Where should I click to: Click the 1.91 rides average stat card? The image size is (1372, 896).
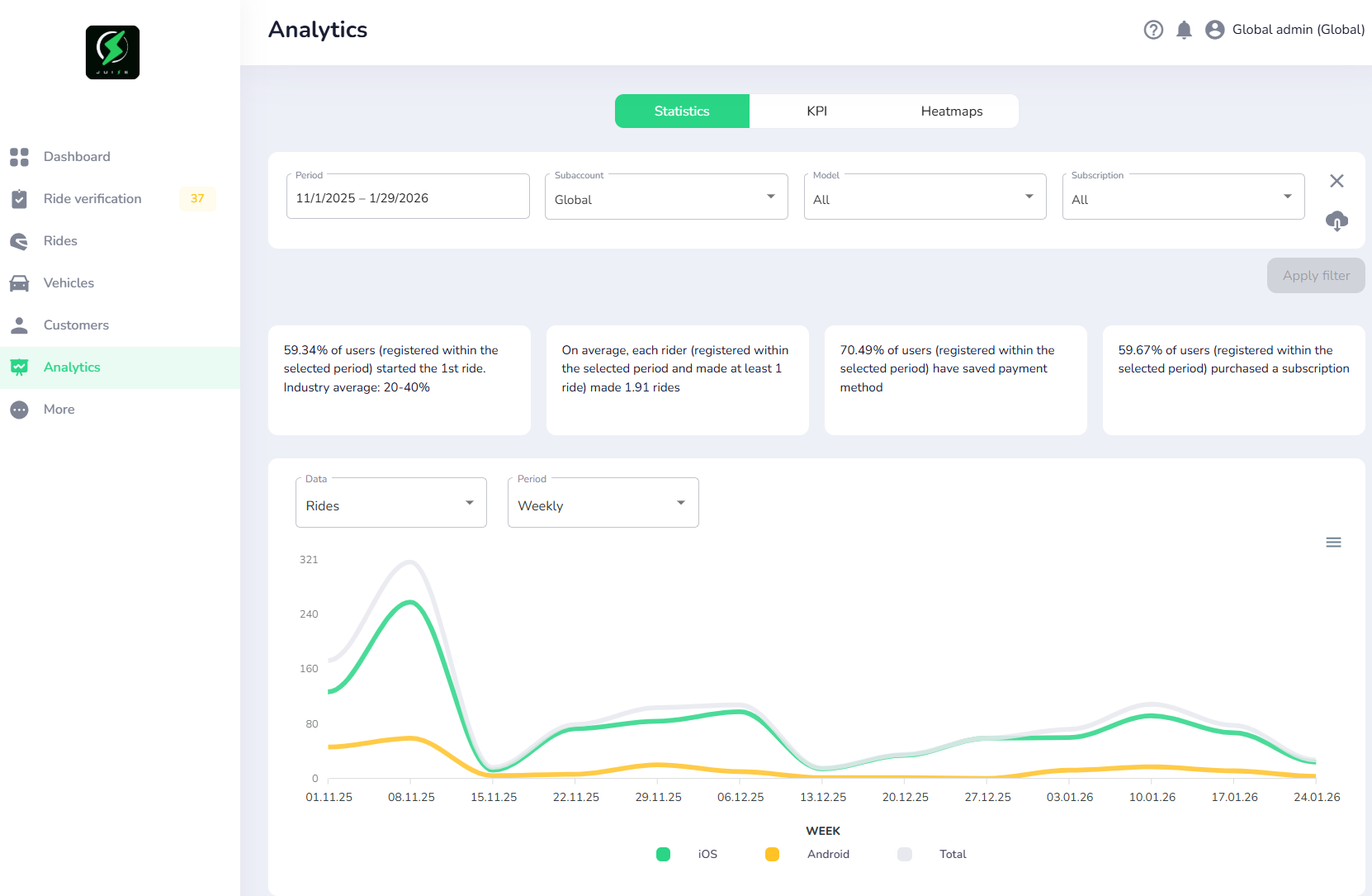[x=678, y=380]
